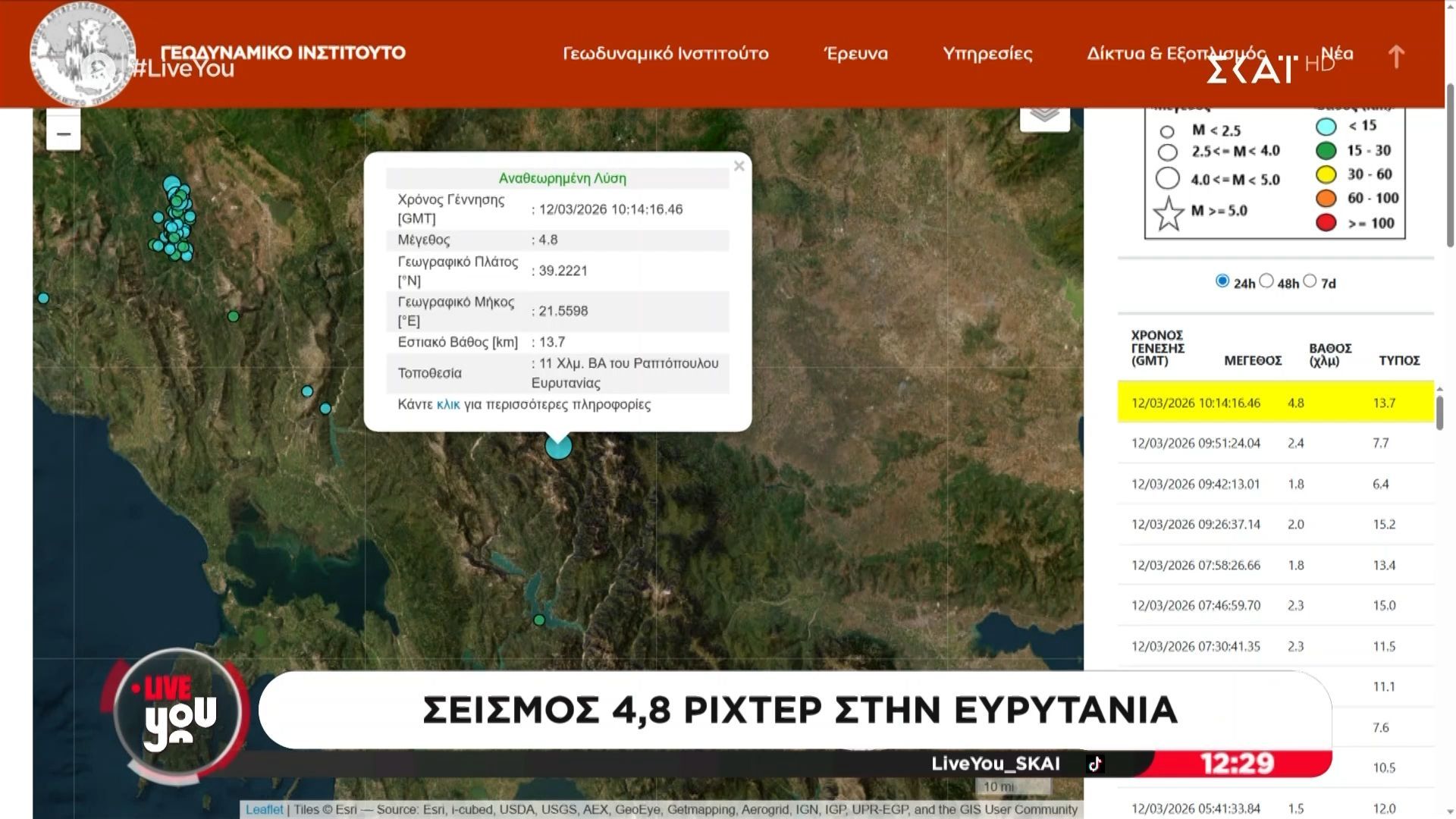Viewport: 1456px width, 819px height.
Task: Click the zoom out minus button on map
Action: [x=64, y=133]
